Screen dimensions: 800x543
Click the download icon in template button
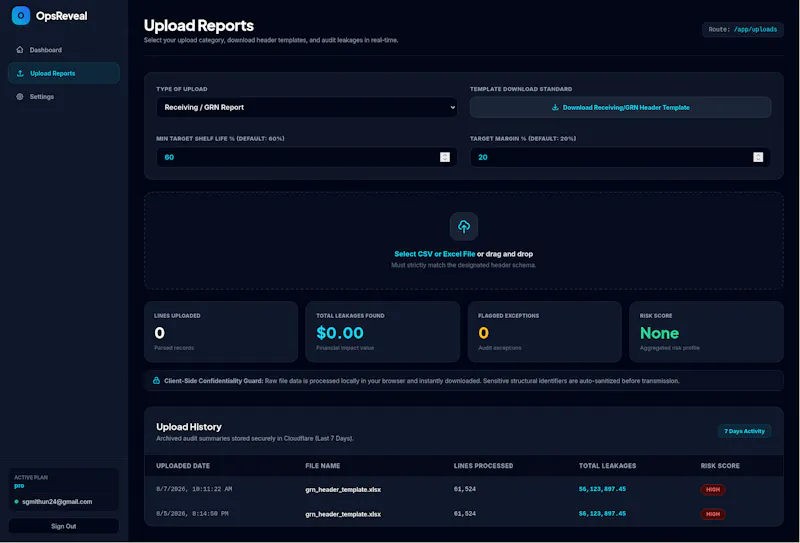click(x=555, y=107)
